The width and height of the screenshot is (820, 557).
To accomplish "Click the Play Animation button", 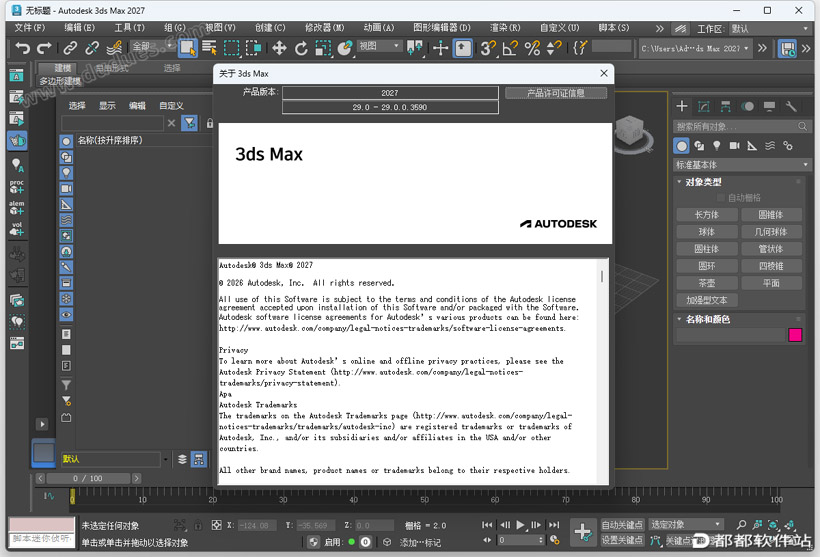I will tap(520, 525).
